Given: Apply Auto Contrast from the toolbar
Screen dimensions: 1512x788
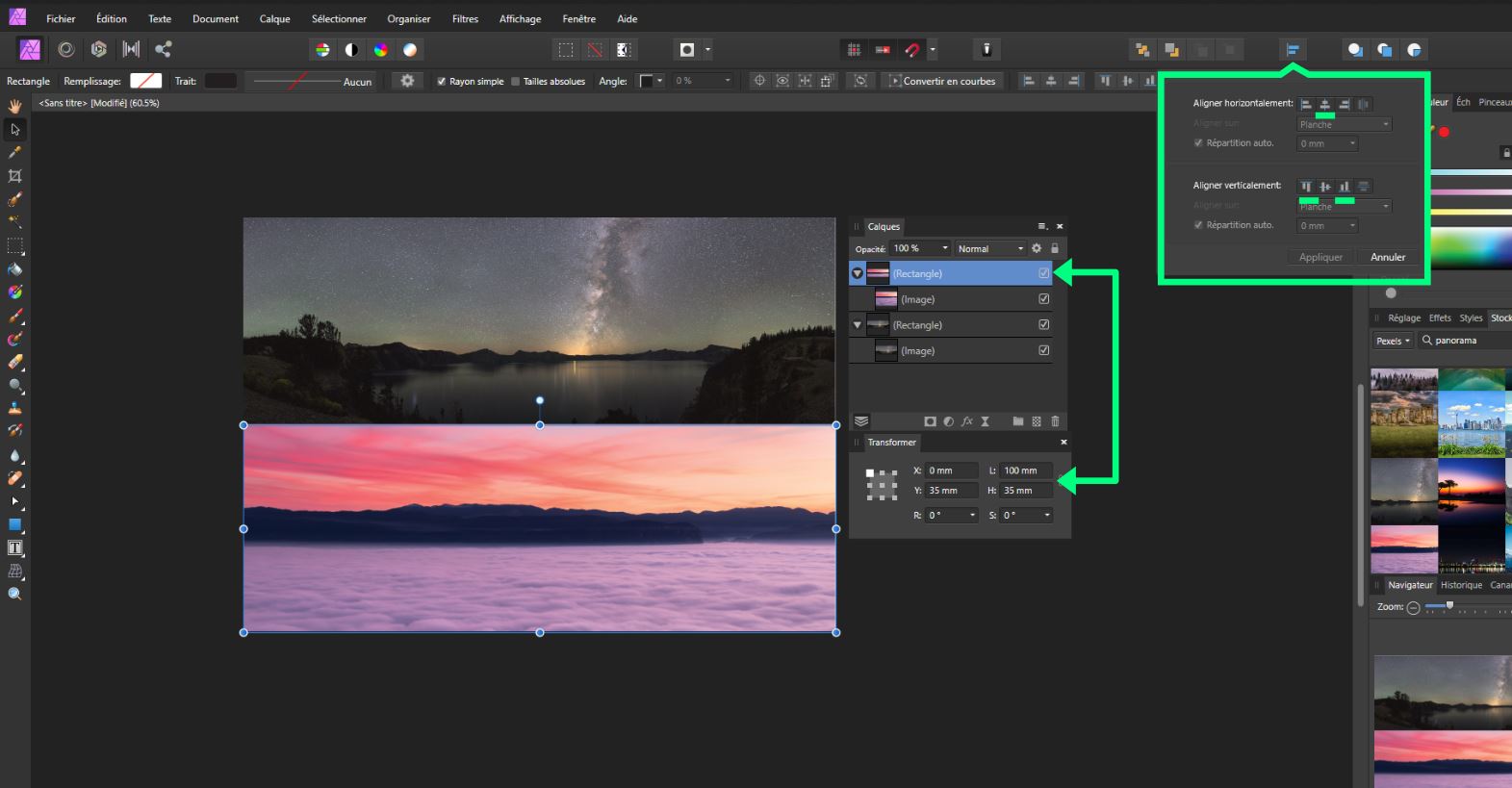Looking at the screenshot, I should pyautogui.click(x=352, y=50).
